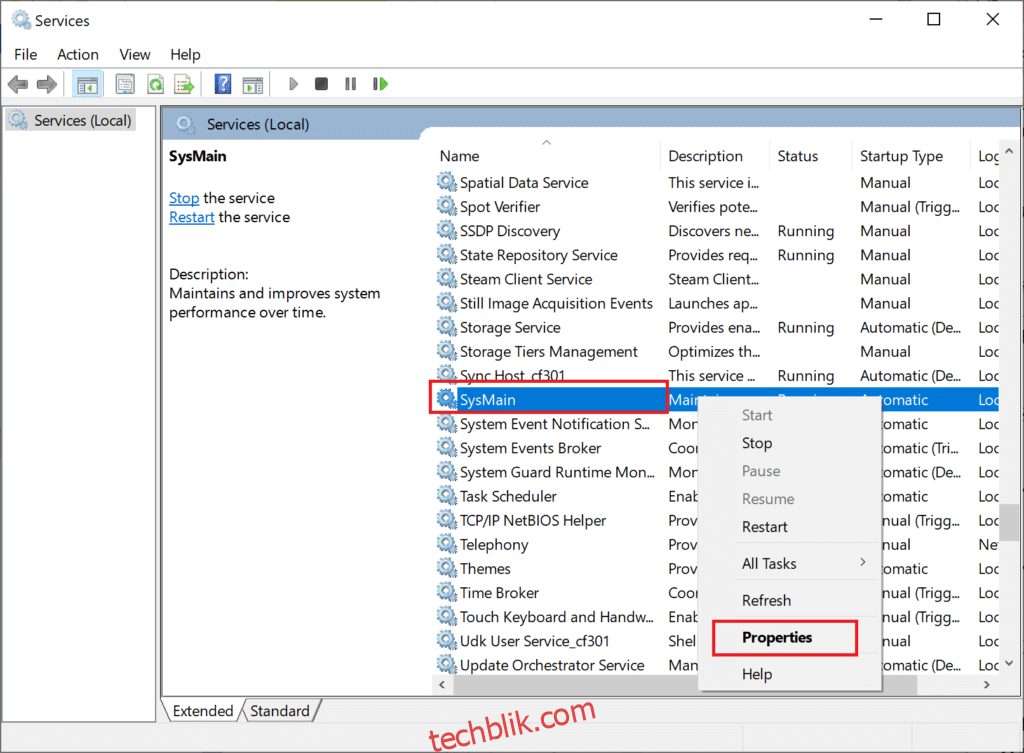Select Sync Host_cf301 row
This screenshot has width=1024, height=753.
pyautogui.click(x=716, y=376)
